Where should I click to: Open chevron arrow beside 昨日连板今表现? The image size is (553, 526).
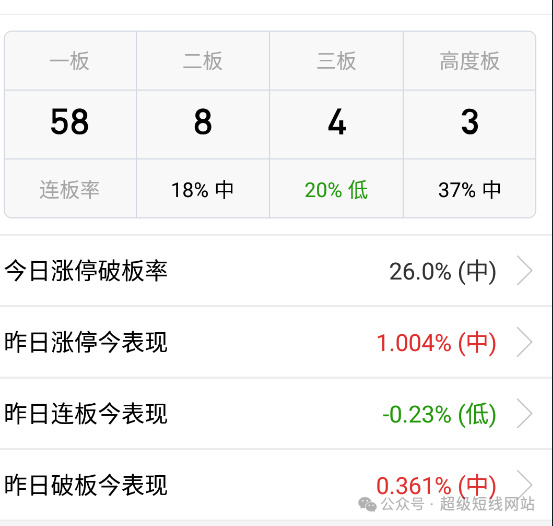click(x=525, y=413)
